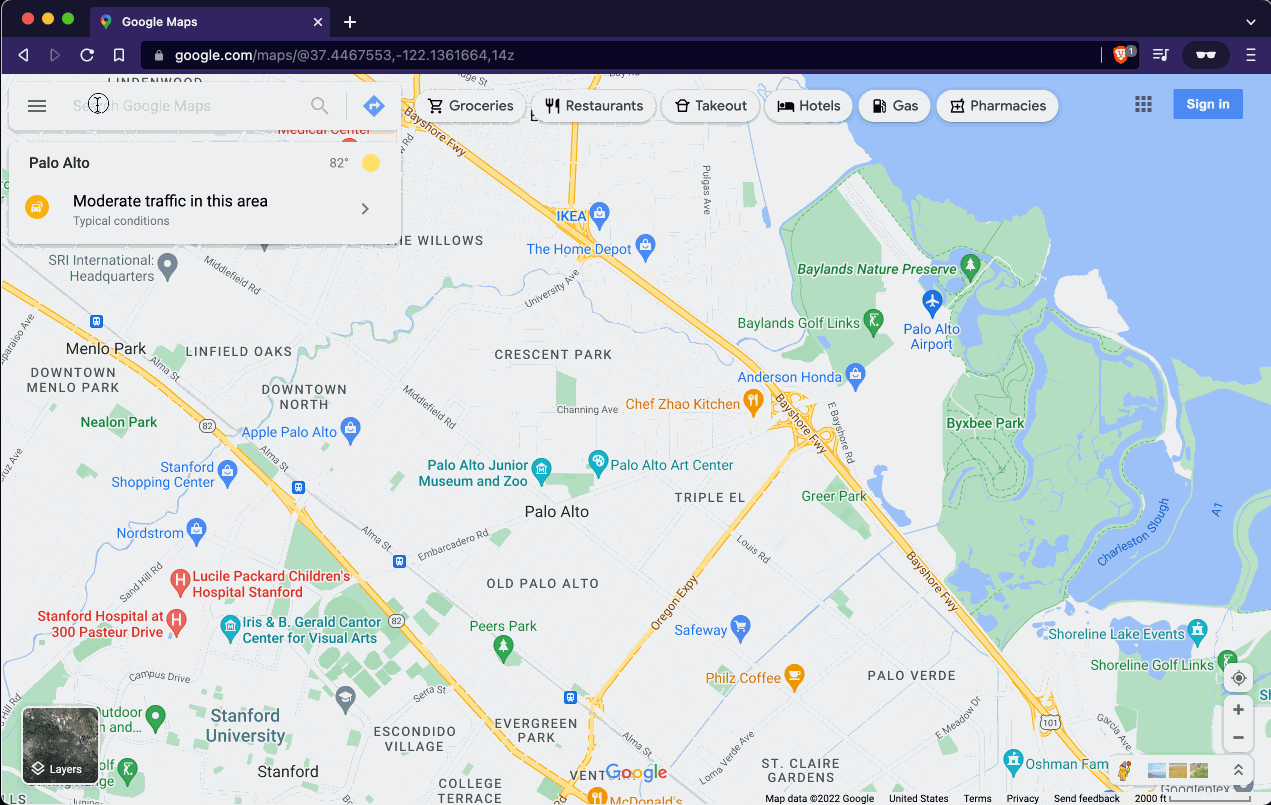The width and height of the screenshot is (1271, 805).
Task: Reload the page
Action: [87, 55]
